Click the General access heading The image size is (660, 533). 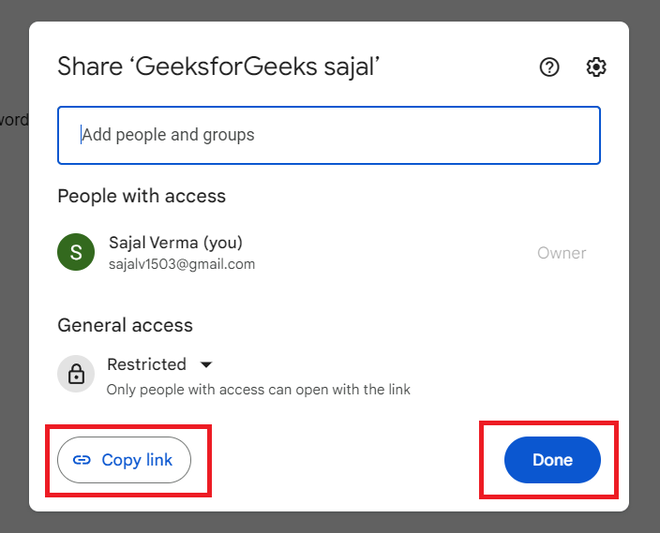pos(125,325)
